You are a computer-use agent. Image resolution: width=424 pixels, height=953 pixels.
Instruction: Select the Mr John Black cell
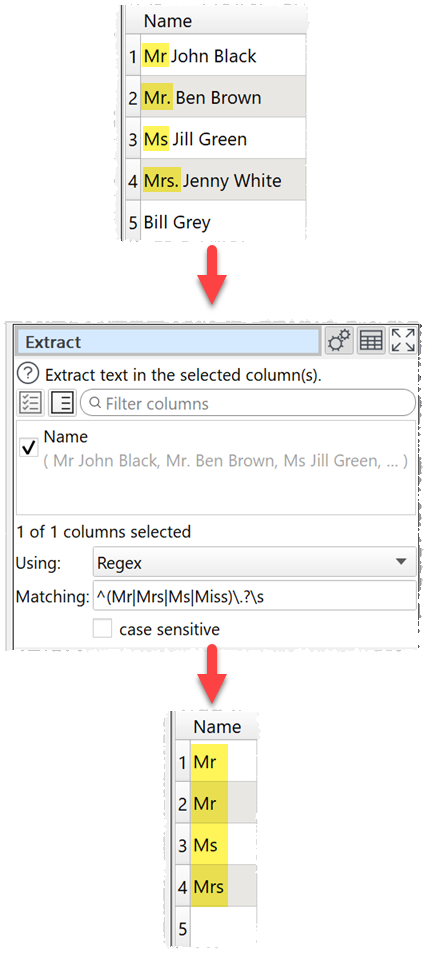click(x=224, y=56)
